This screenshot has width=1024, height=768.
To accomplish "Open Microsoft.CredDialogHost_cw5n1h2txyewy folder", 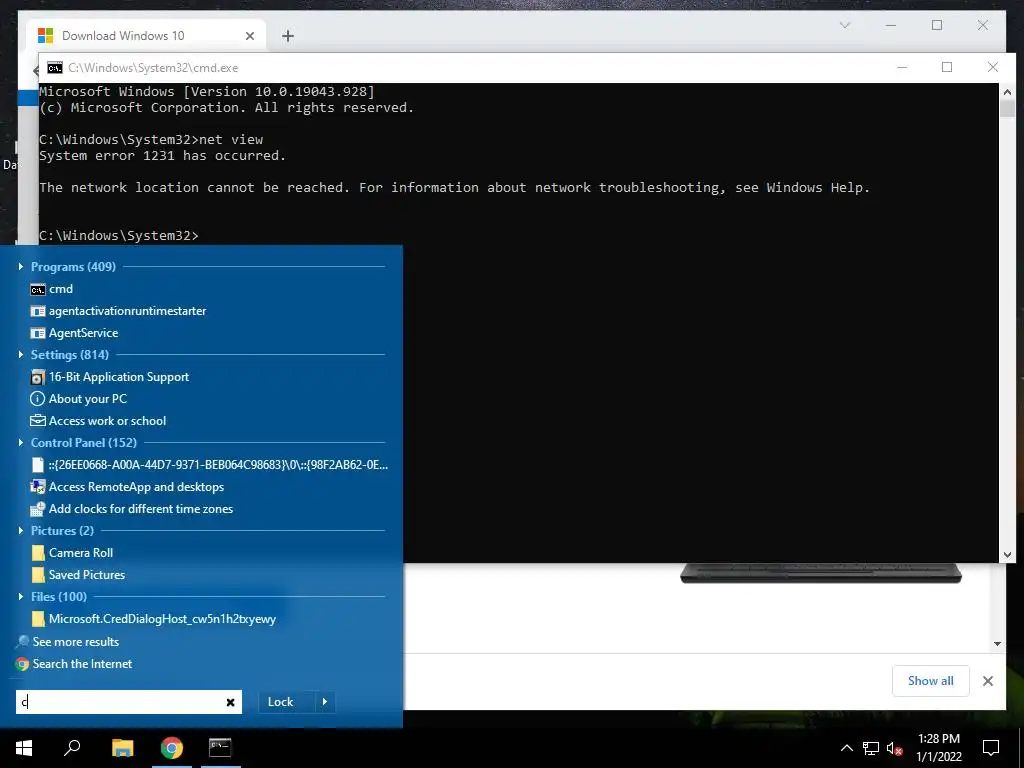I will 153,619.
